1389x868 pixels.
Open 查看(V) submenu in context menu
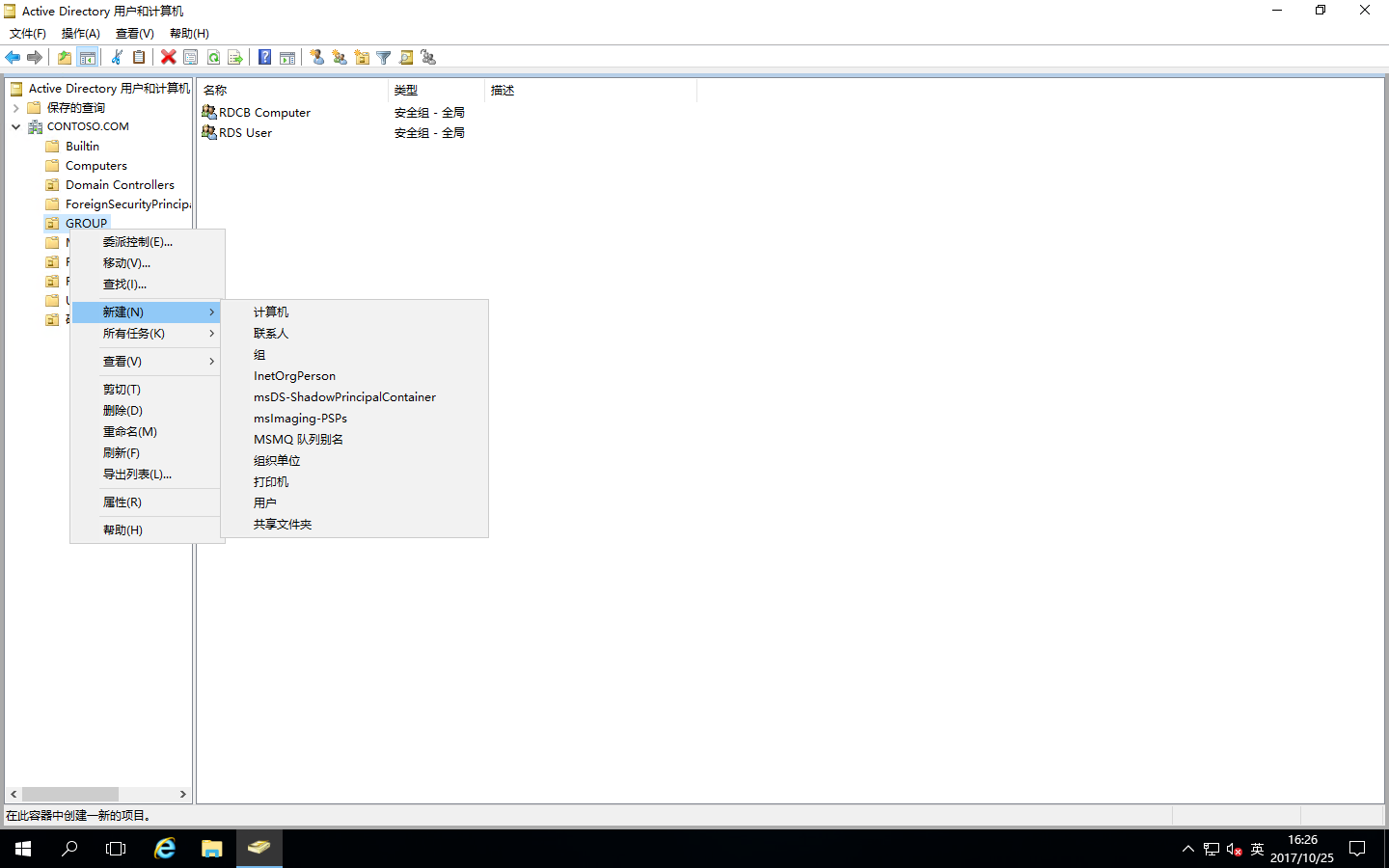click(148, 362)
